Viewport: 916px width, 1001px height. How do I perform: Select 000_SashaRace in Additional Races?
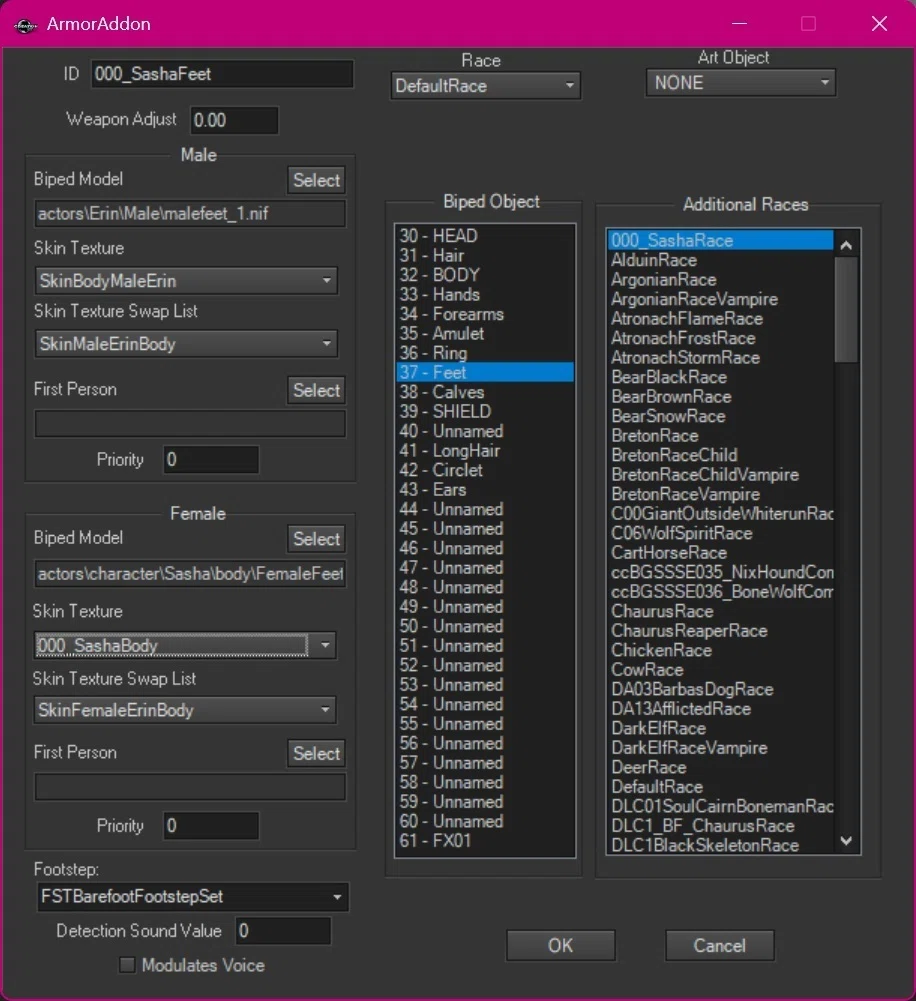(721, 241)
